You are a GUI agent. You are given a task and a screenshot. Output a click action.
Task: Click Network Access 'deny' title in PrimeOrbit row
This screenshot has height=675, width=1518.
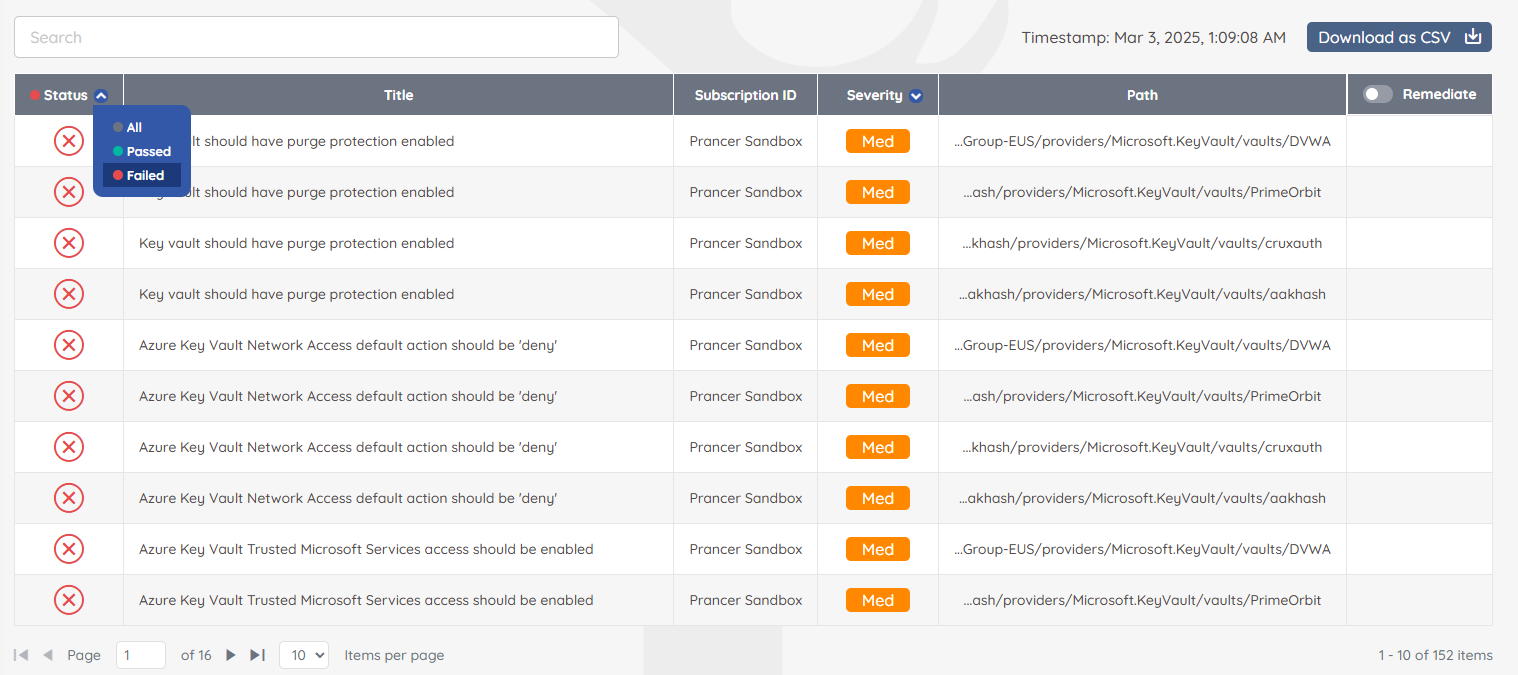[348, 396]
